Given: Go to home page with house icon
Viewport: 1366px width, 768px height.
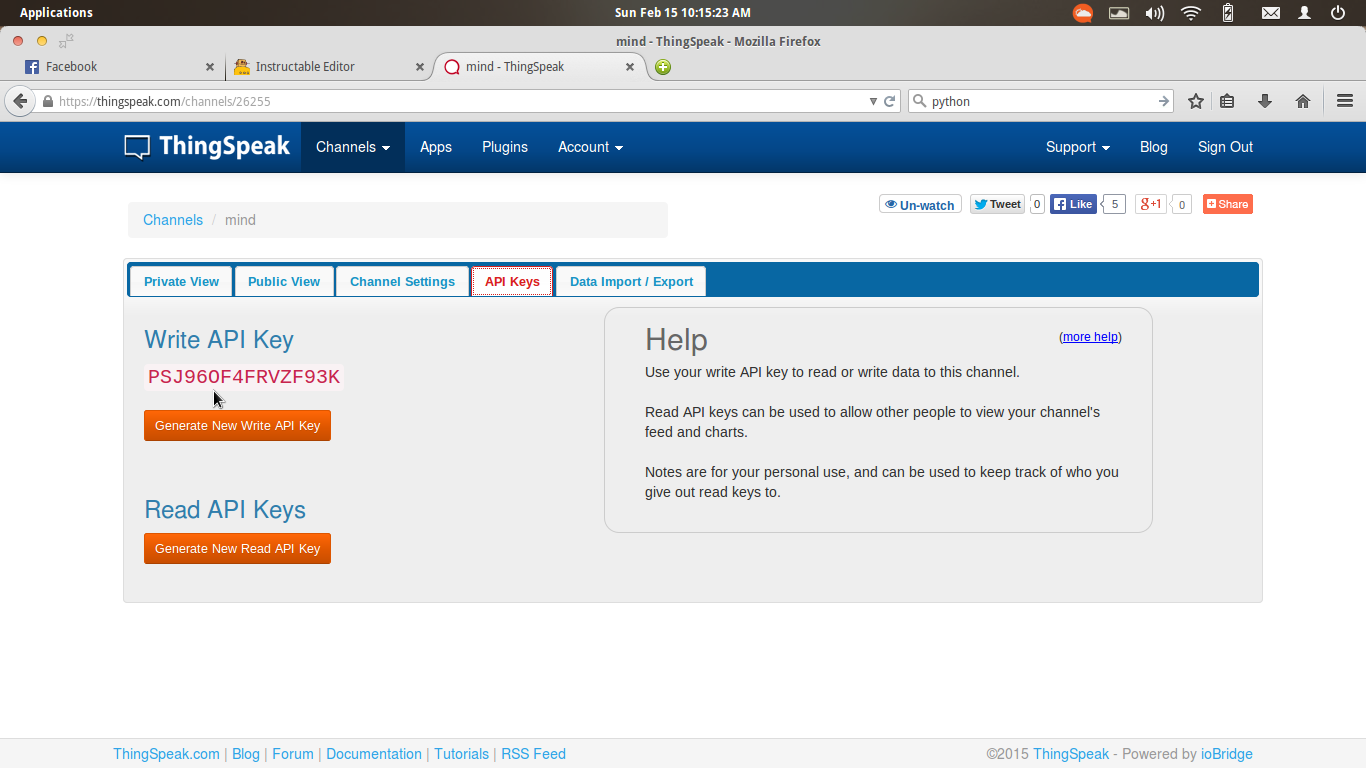Looking at the screenshot, I should 1303,101.
